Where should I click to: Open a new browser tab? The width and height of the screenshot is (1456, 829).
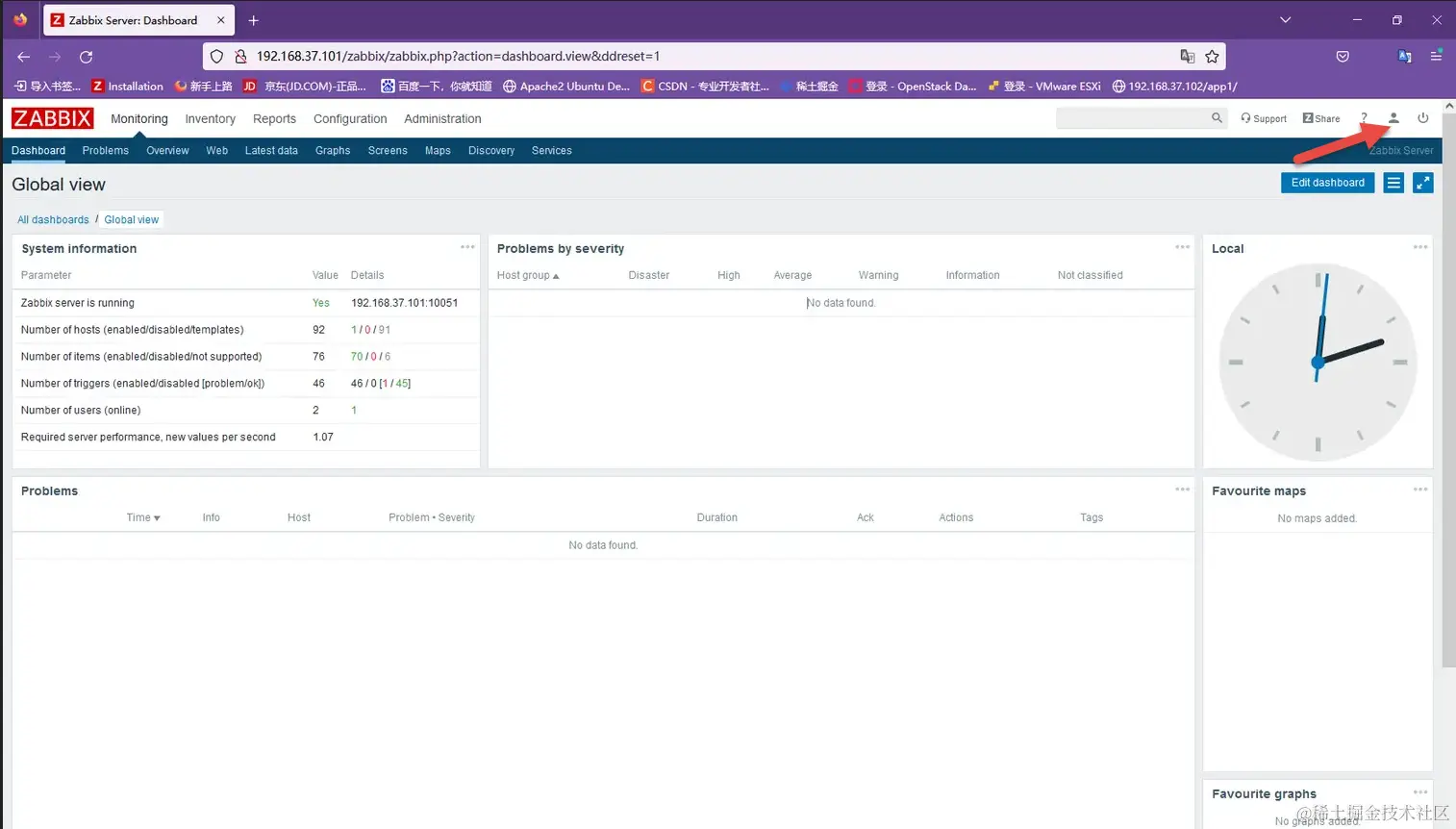(254, 20)
